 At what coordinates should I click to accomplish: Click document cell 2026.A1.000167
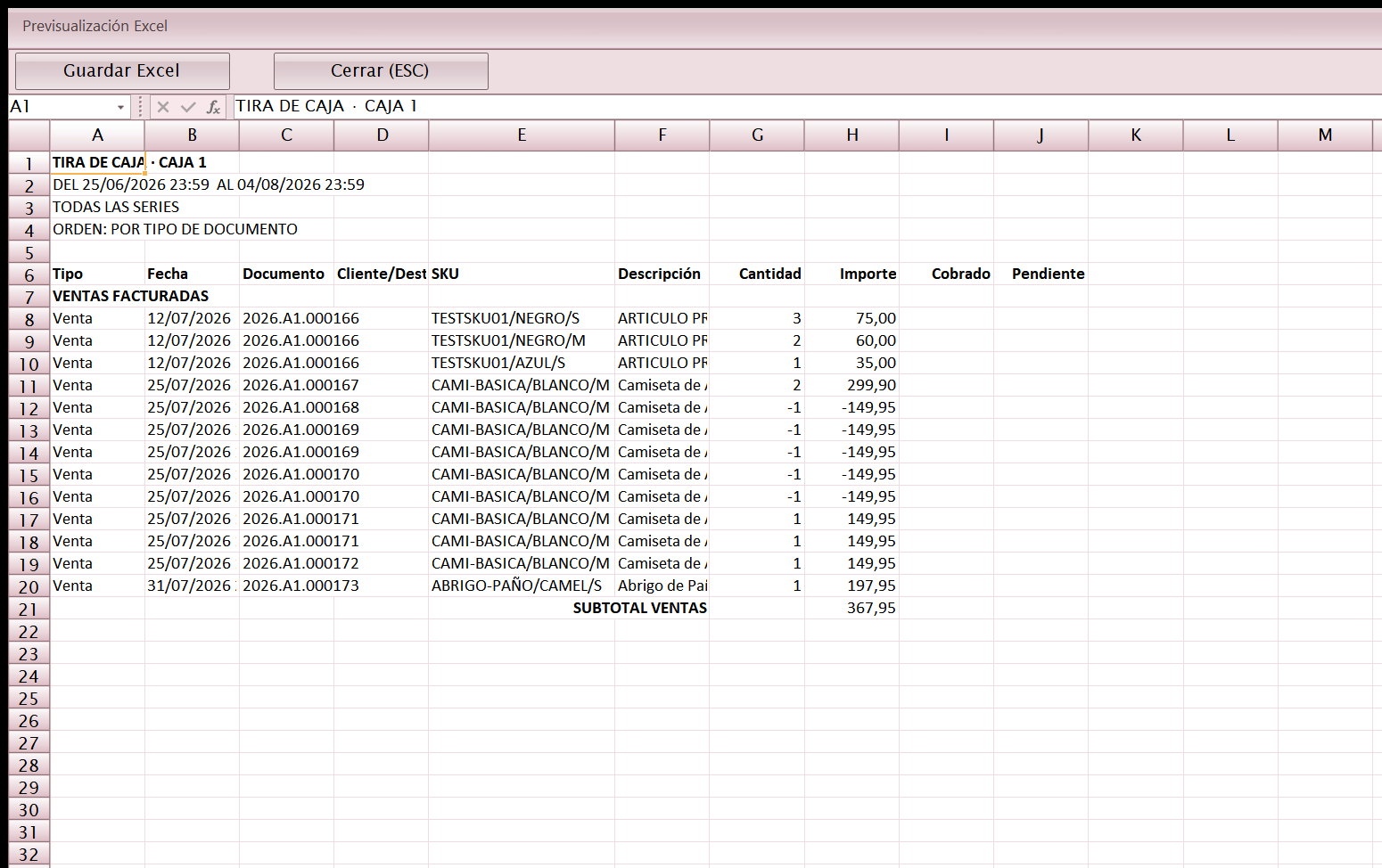(x=286, y=385)
